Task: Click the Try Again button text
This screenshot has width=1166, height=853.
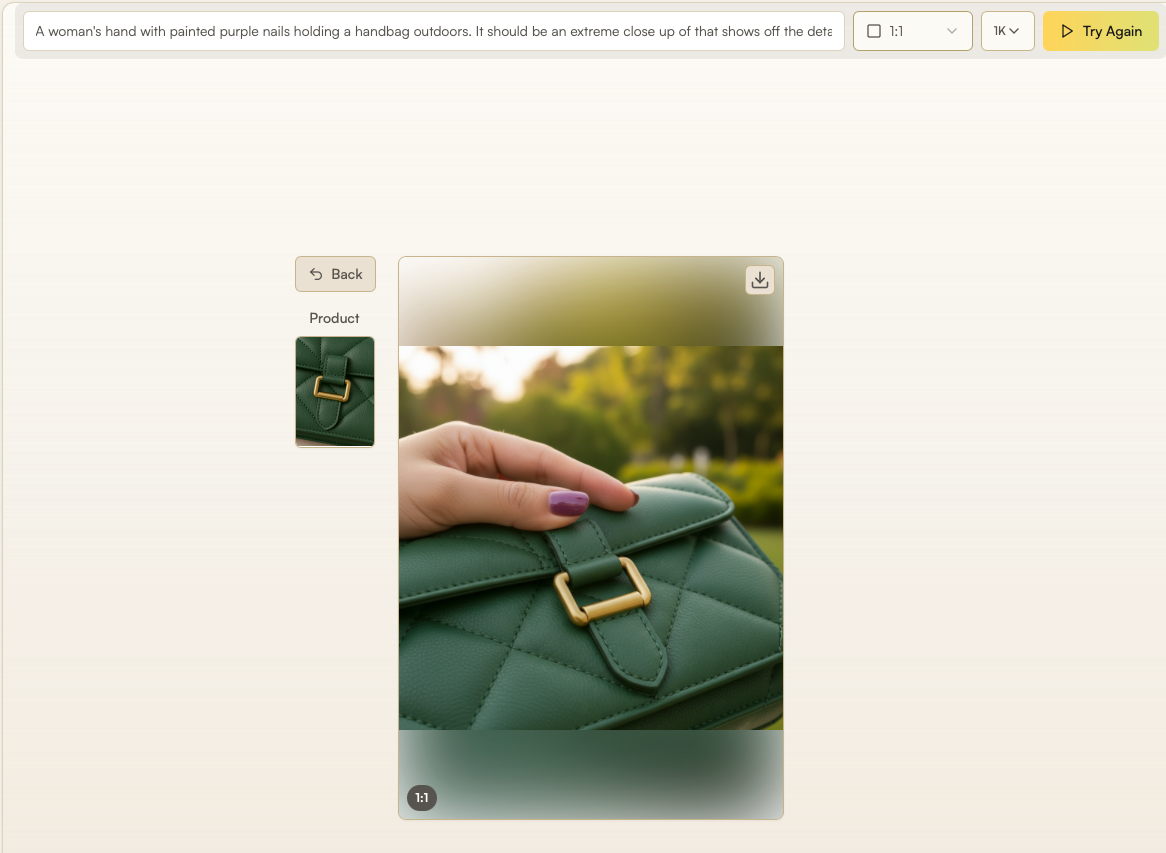Action: click(x=1112, y=31)
